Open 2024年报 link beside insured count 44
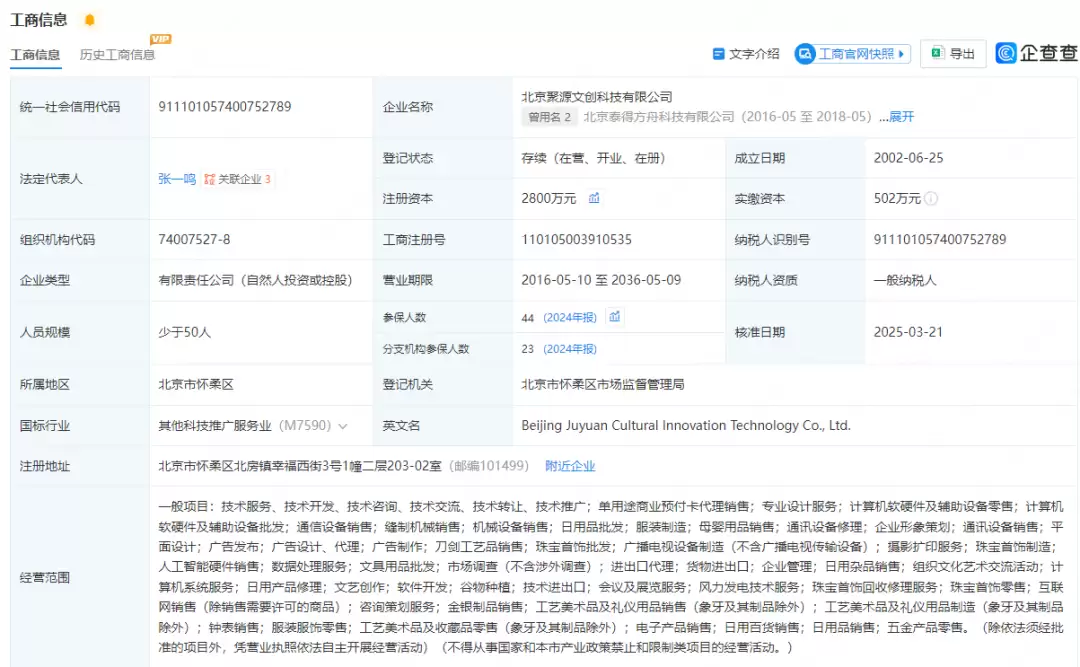1080x667 pixels. pos(570,318)
